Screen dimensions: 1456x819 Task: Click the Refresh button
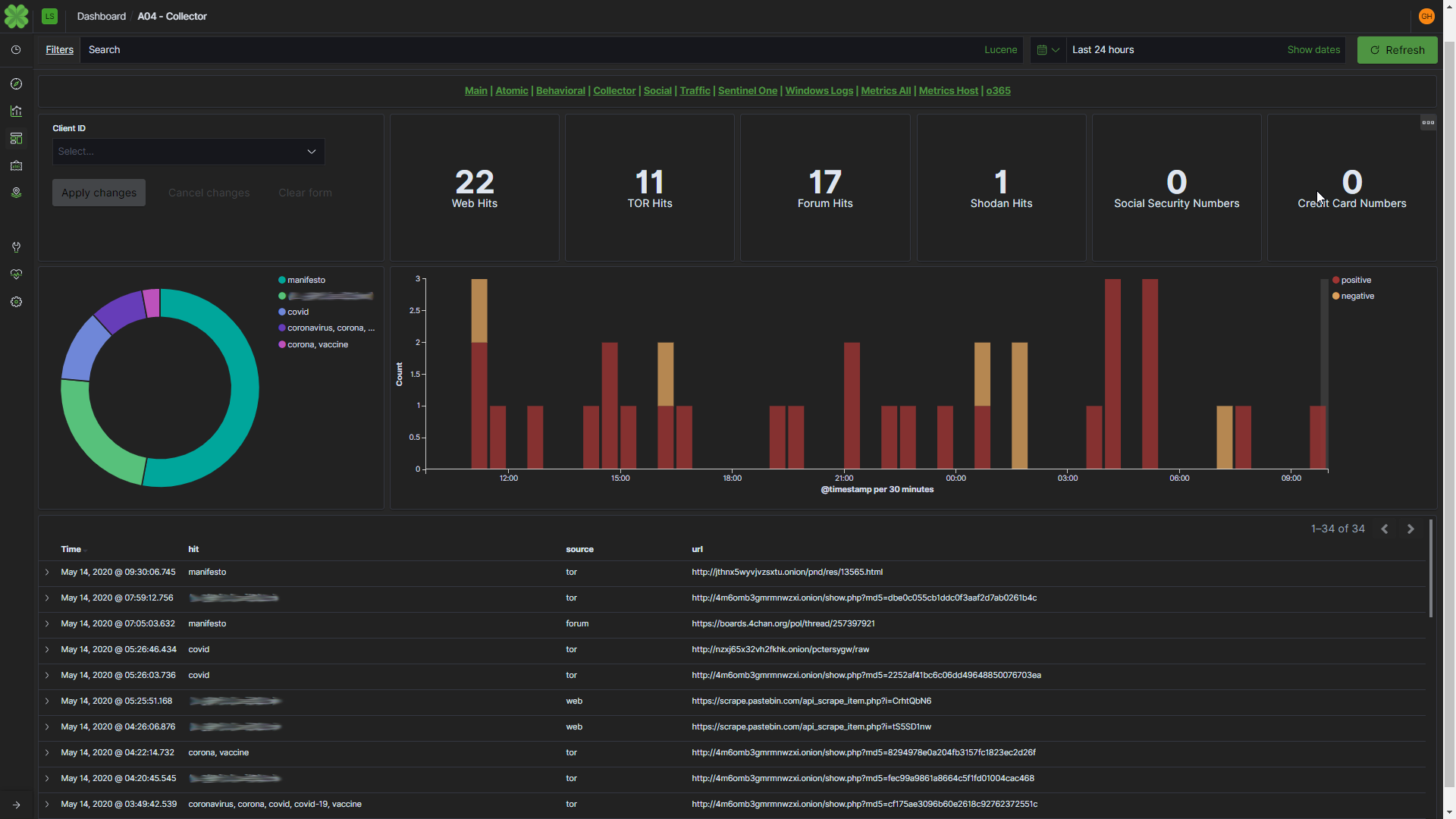tap(1397, 50)
